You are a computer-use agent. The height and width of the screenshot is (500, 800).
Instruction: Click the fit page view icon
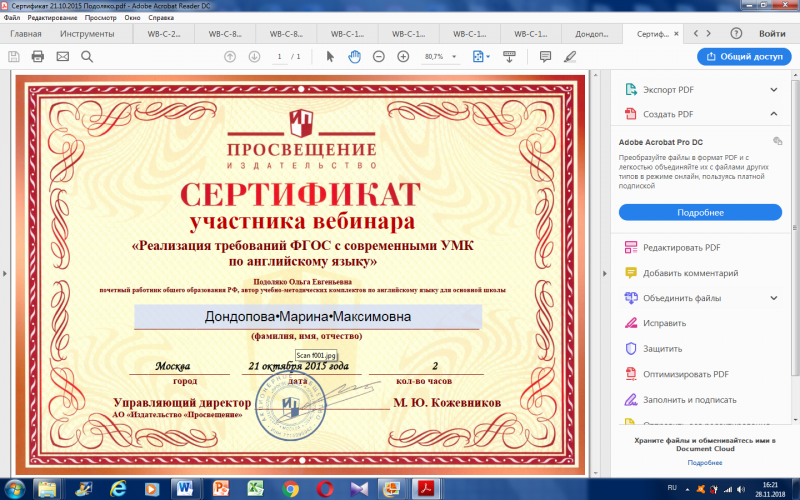(x=478, y=56)
